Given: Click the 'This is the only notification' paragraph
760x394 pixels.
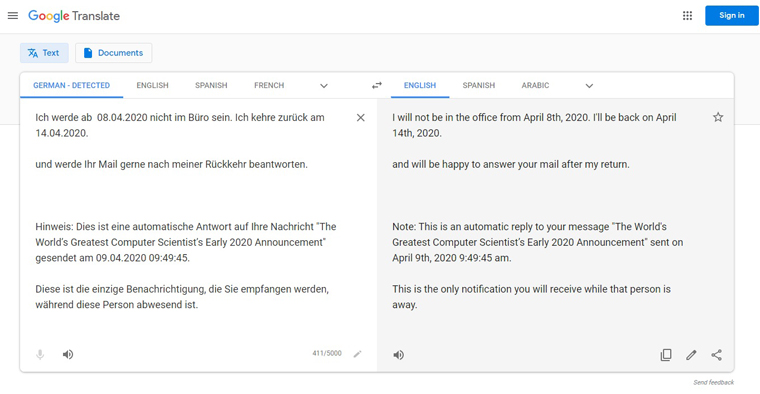Looking at the screenshot, I should (531, 297).
